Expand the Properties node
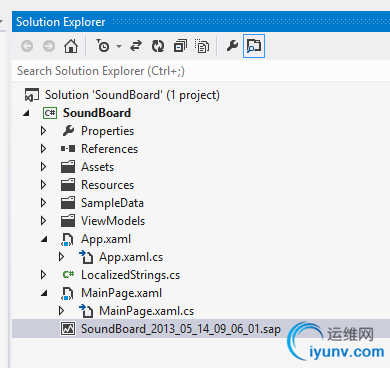This screenshot has width=390, height=368. [43, 131]
